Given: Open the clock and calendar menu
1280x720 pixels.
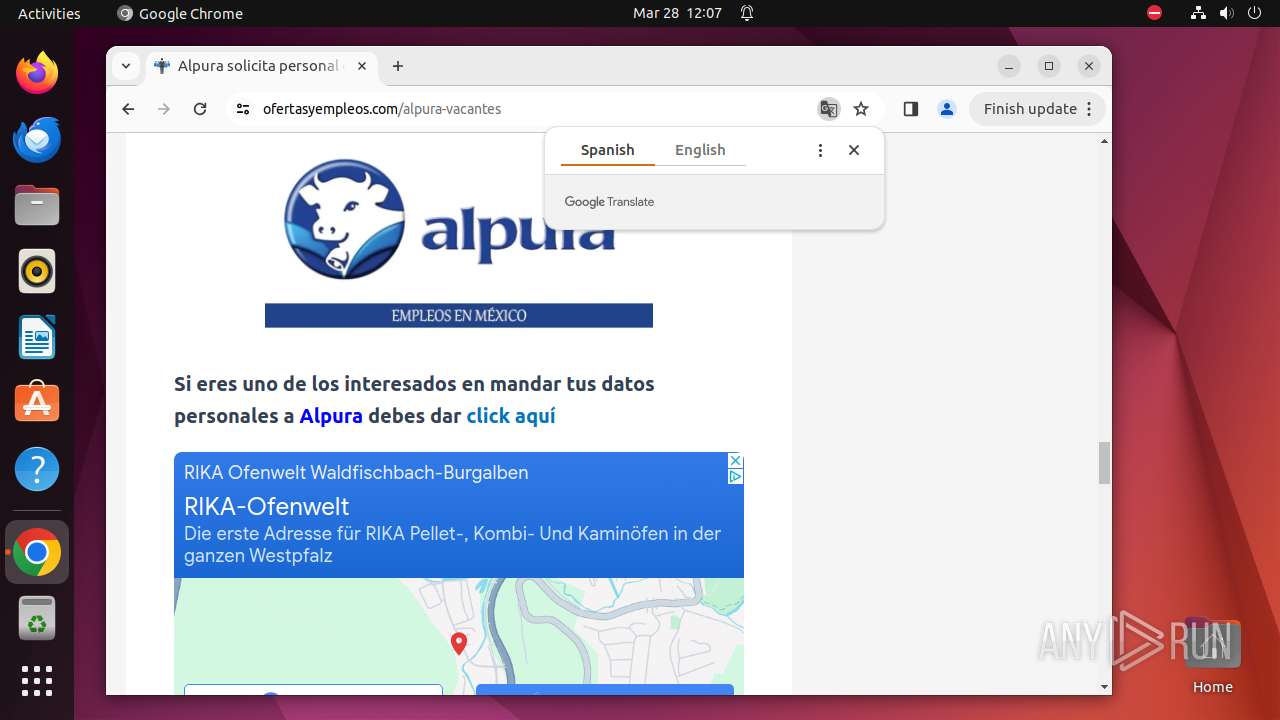Looking at the screenshot, I should (677, 13).
